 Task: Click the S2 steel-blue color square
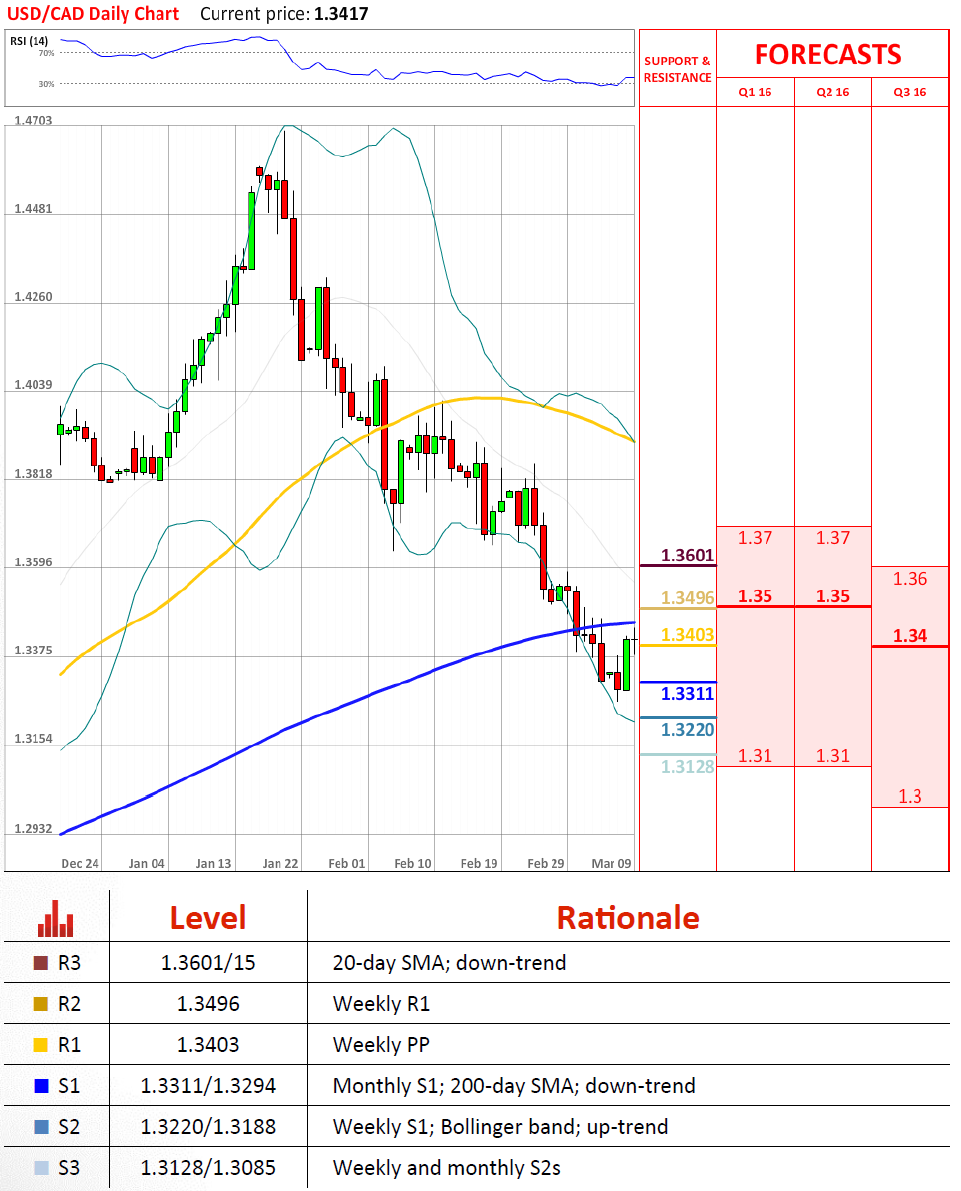click(41, 1127)
